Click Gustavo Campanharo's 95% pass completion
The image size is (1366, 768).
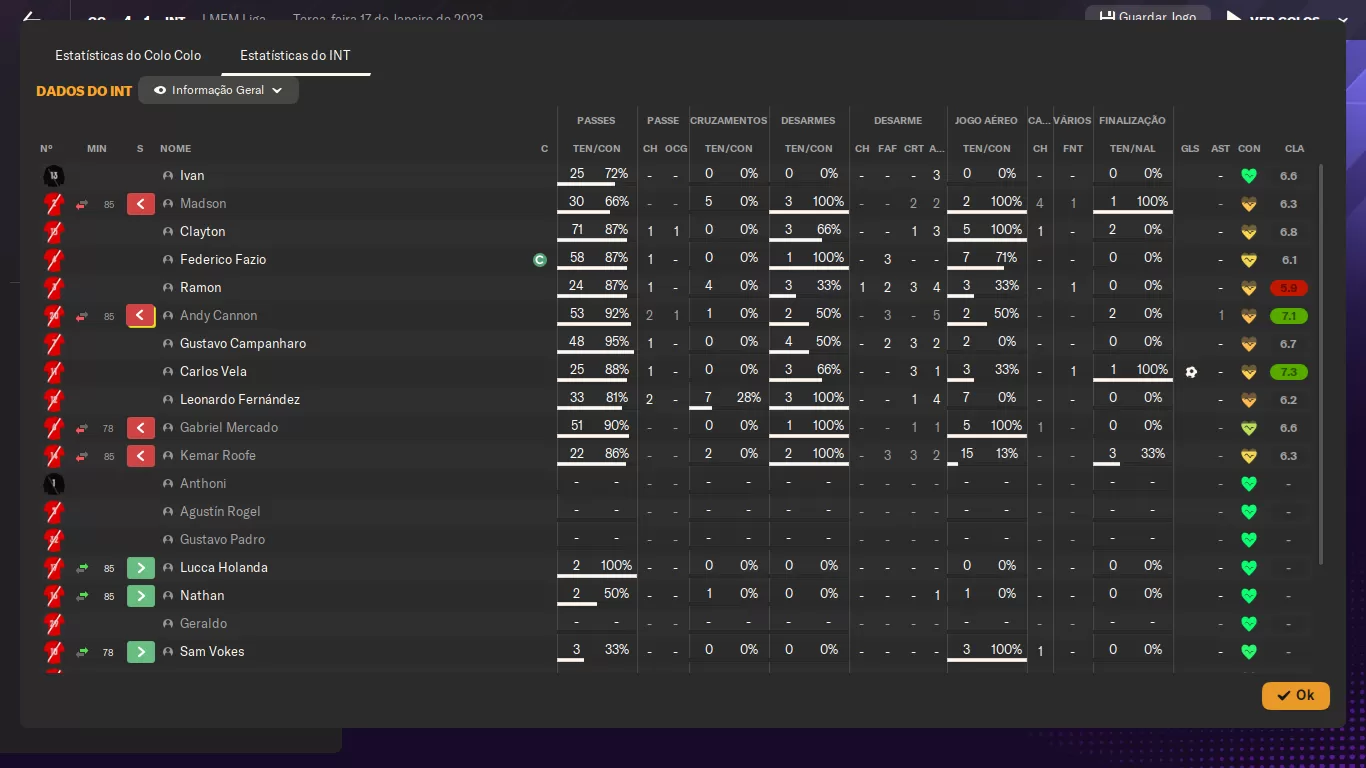pos(617,342)
